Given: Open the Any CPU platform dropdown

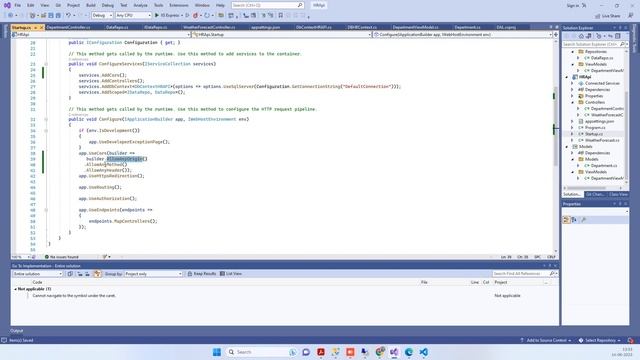Looking at the screenshot, I should tap(133, 15).
